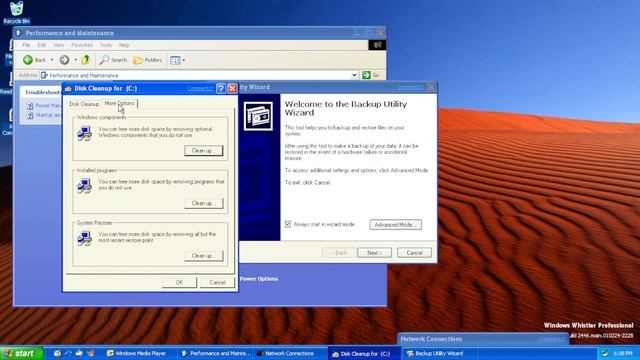Switch to Backup Utility Wizard taskbar button
This screenshot has width=640, height=360.
pos(439,353)
